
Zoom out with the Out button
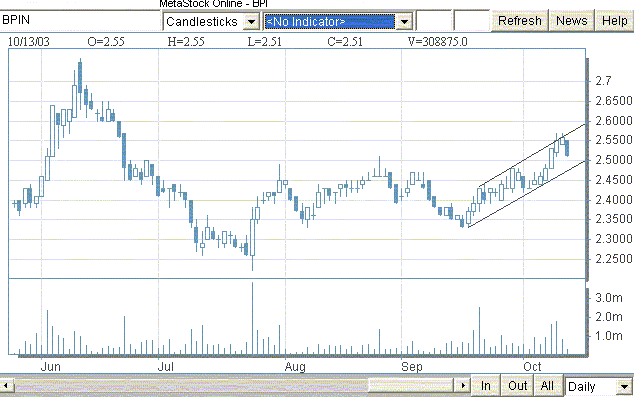pos(518,385)
